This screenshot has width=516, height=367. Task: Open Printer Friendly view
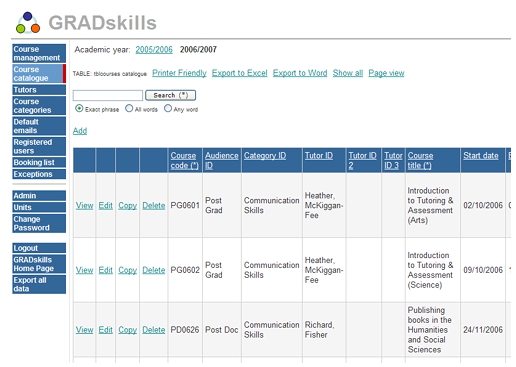point(179,73)
